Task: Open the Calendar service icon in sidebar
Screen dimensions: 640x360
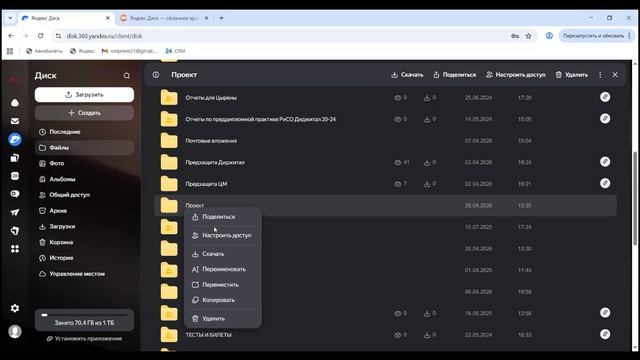Action: [15, 176]
